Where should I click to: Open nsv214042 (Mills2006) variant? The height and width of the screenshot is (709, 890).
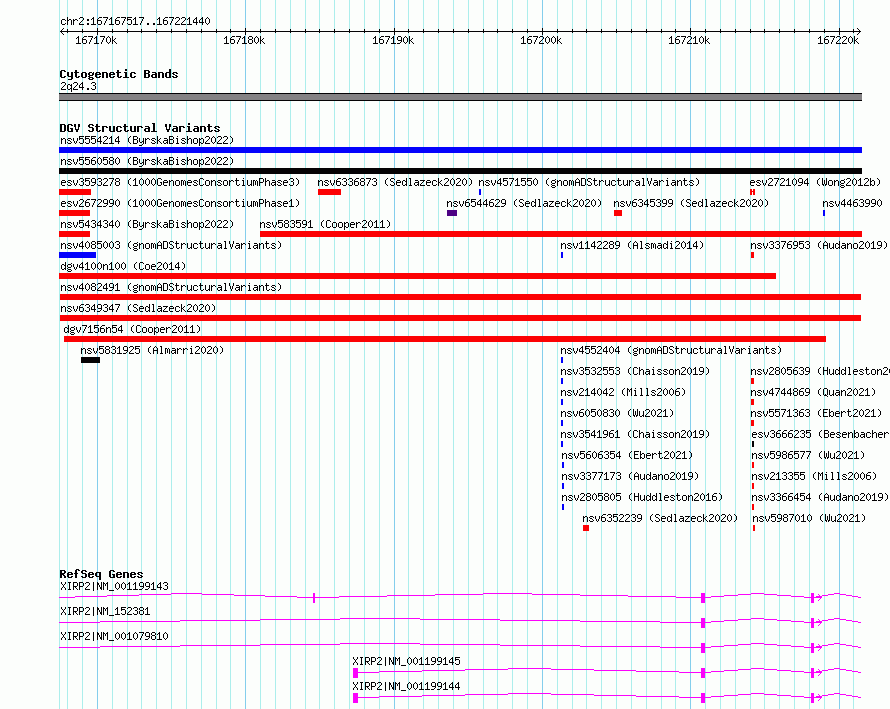pyautogui.click(x=623, y=392)
